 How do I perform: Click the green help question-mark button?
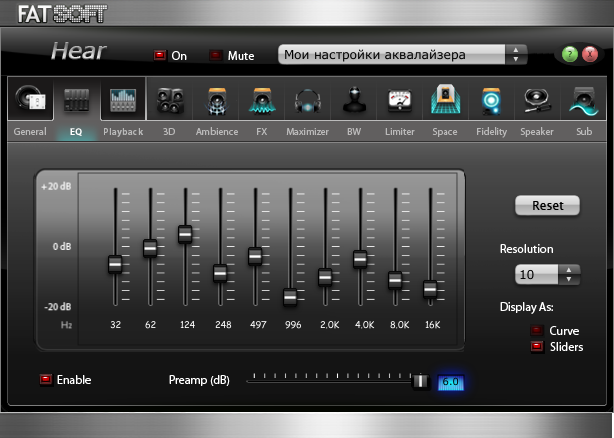pos(569,54)
